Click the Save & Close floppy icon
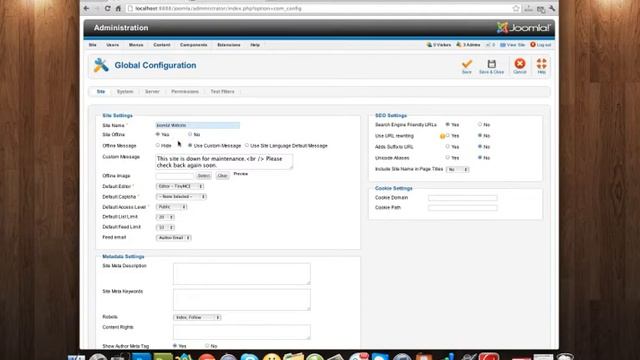The width and height of the screenshot is (640, 360). pyautogui.click(x=491, y=64)
